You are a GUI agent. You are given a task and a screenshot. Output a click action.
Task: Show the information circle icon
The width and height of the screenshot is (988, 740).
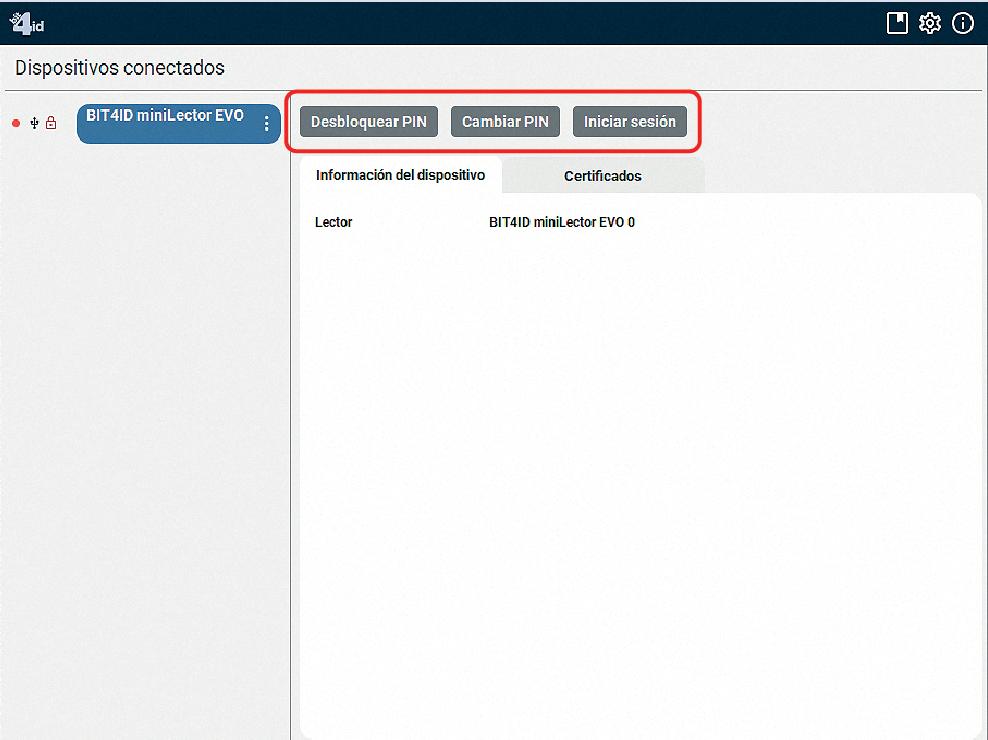pyautogui.click(x=962, y=23)
